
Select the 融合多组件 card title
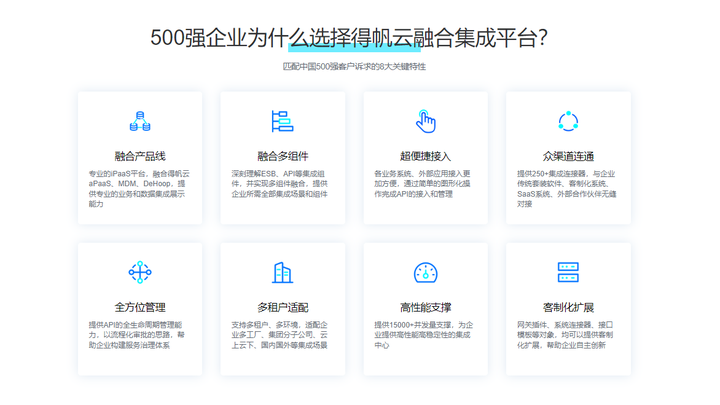[x=282, y=156]
